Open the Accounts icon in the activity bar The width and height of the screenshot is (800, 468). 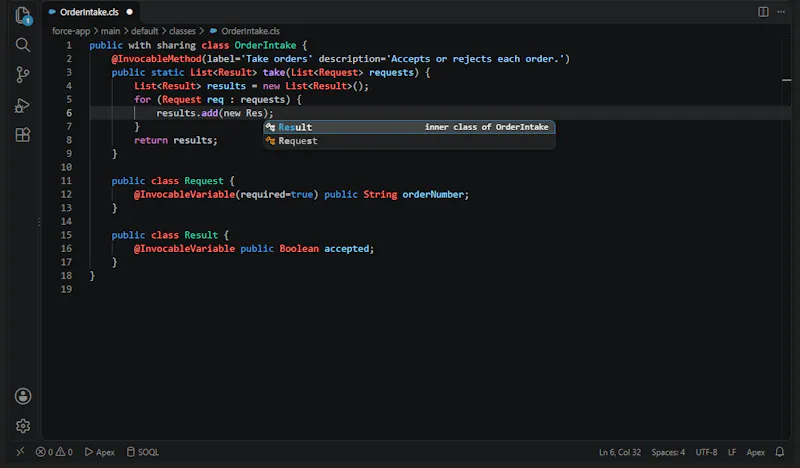click(23, 396)
